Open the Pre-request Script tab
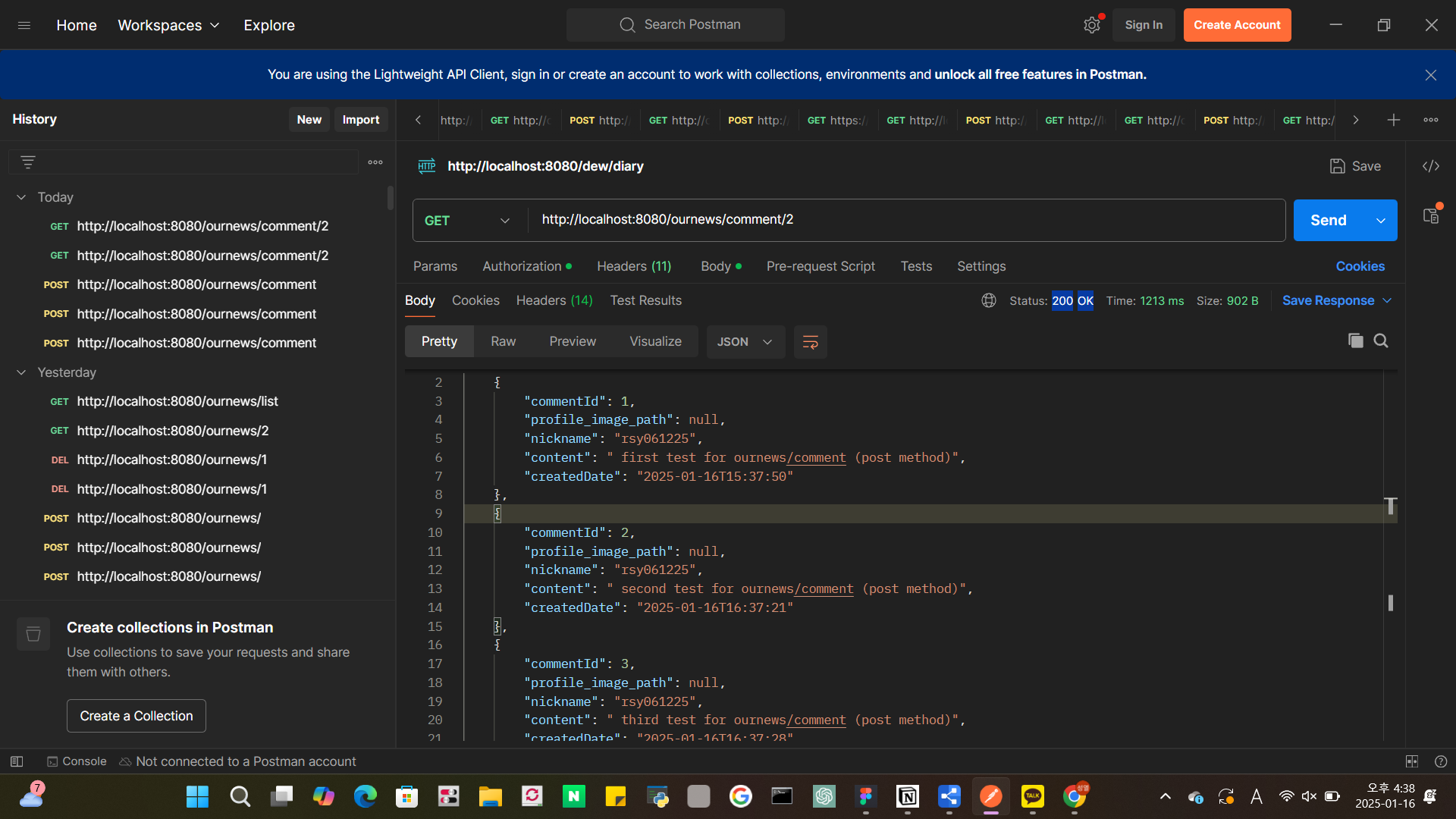Screen dimensions: 1456x819 click(821, 266)
